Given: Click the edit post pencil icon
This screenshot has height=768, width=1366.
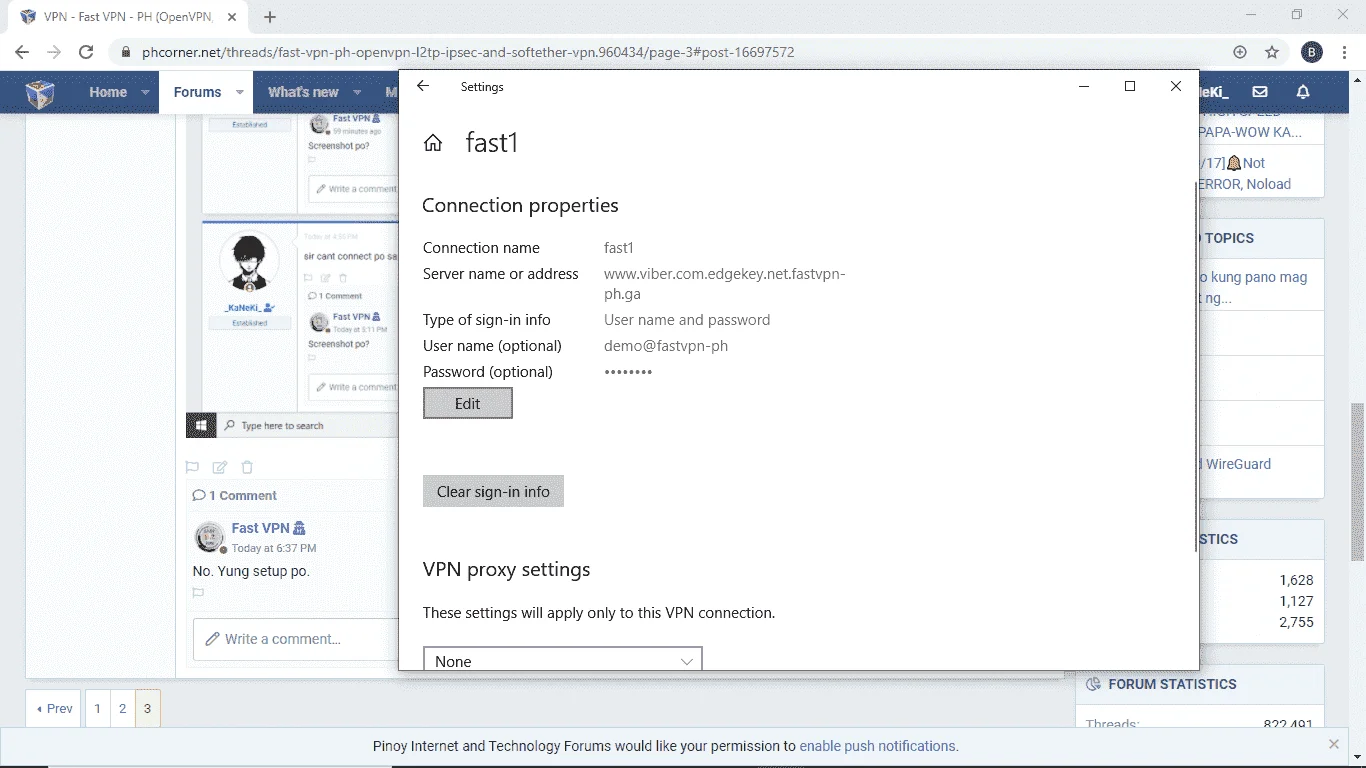Looking at the screenshot, I should (220, 467).
